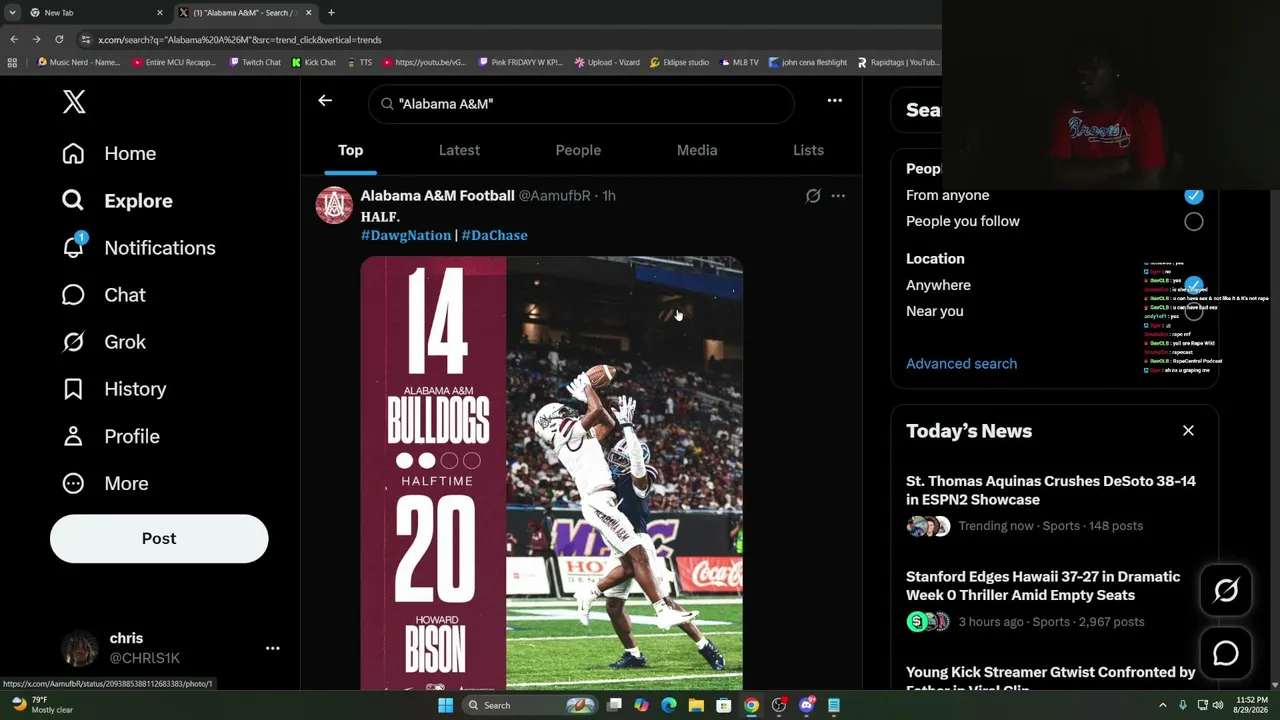
Task: Open account options next to chris
Action: tap(272, 648)
